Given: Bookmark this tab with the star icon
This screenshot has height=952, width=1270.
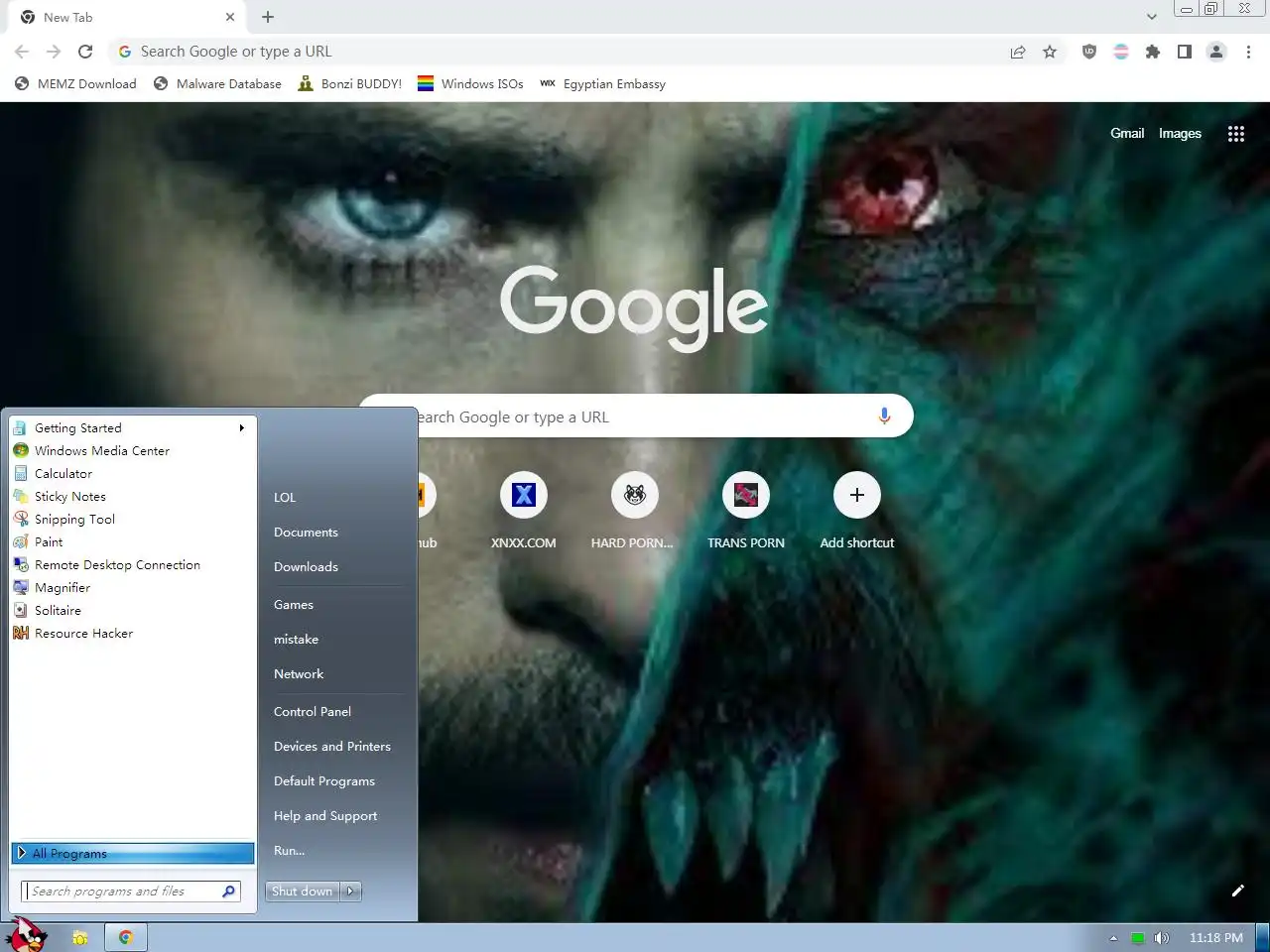Looking at the screenshot, I should (1050, 52).
